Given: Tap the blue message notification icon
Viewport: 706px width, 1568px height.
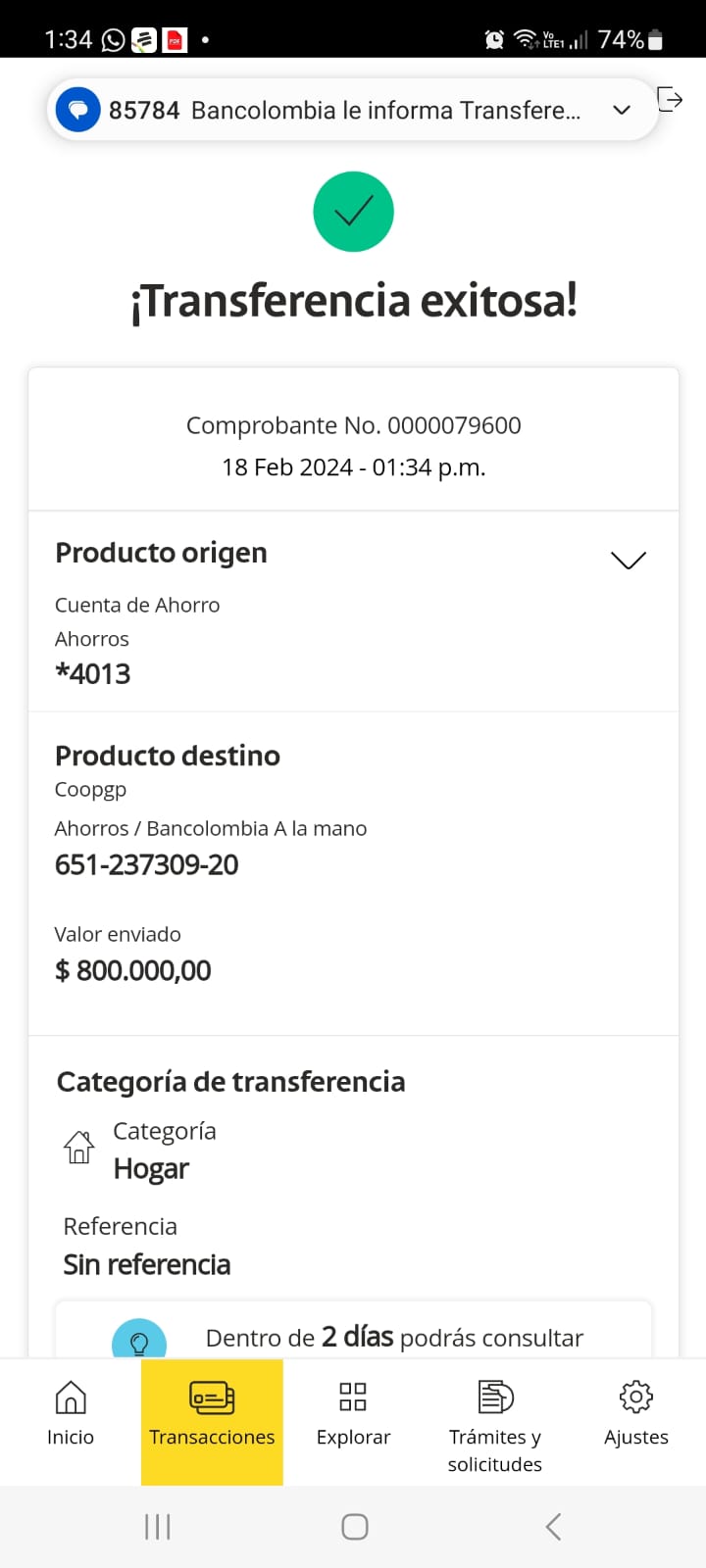Looking at the screenshot, I should tap(78, 110).
